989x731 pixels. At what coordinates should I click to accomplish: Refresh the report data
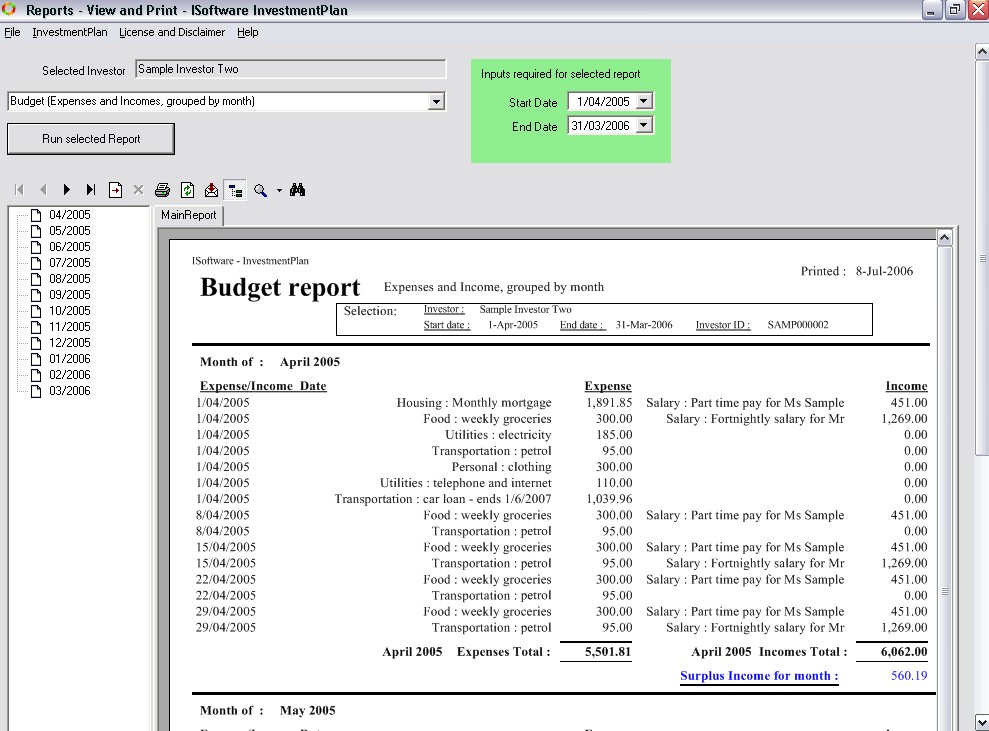tap(187, 190)
